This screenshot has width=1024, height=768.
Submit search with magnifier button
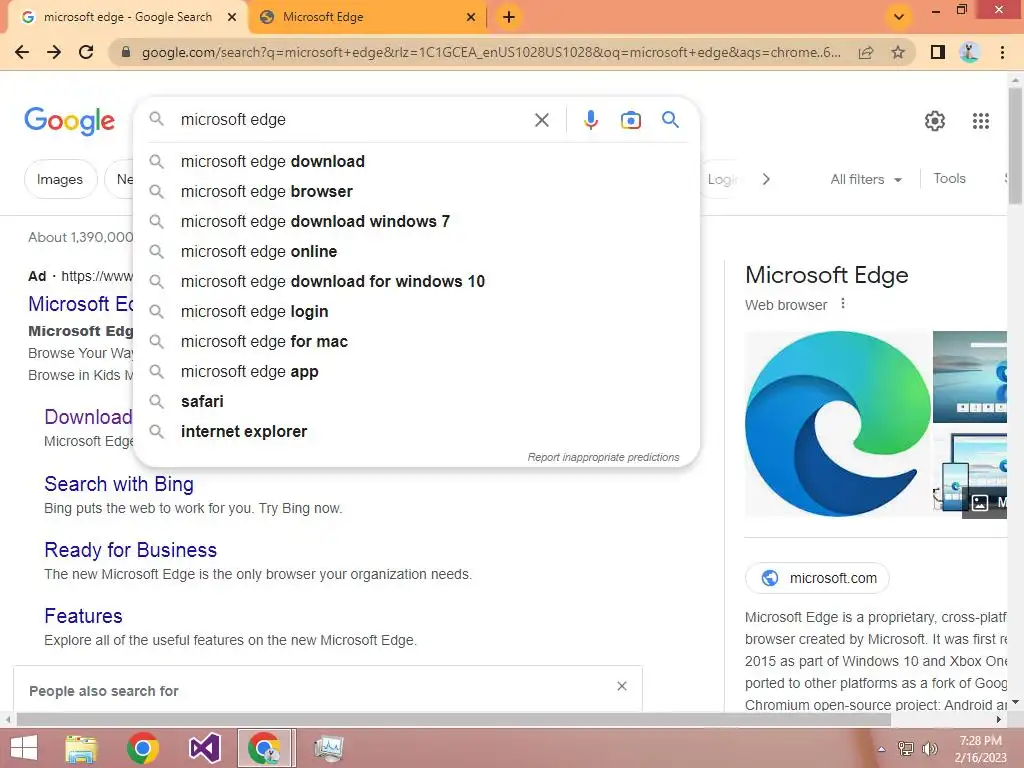670,120
